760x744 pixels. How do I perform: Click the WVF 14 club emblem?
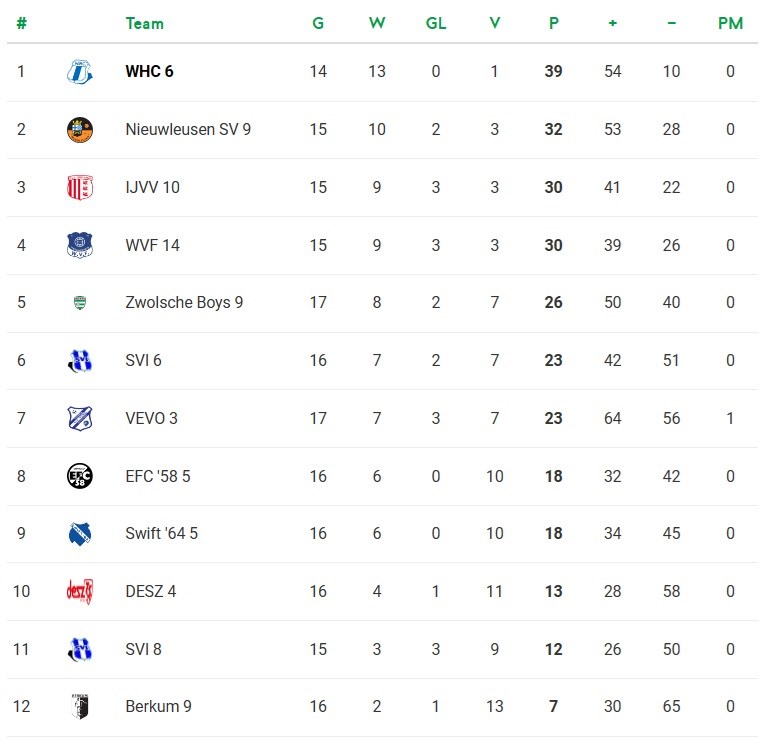[79, 245]
